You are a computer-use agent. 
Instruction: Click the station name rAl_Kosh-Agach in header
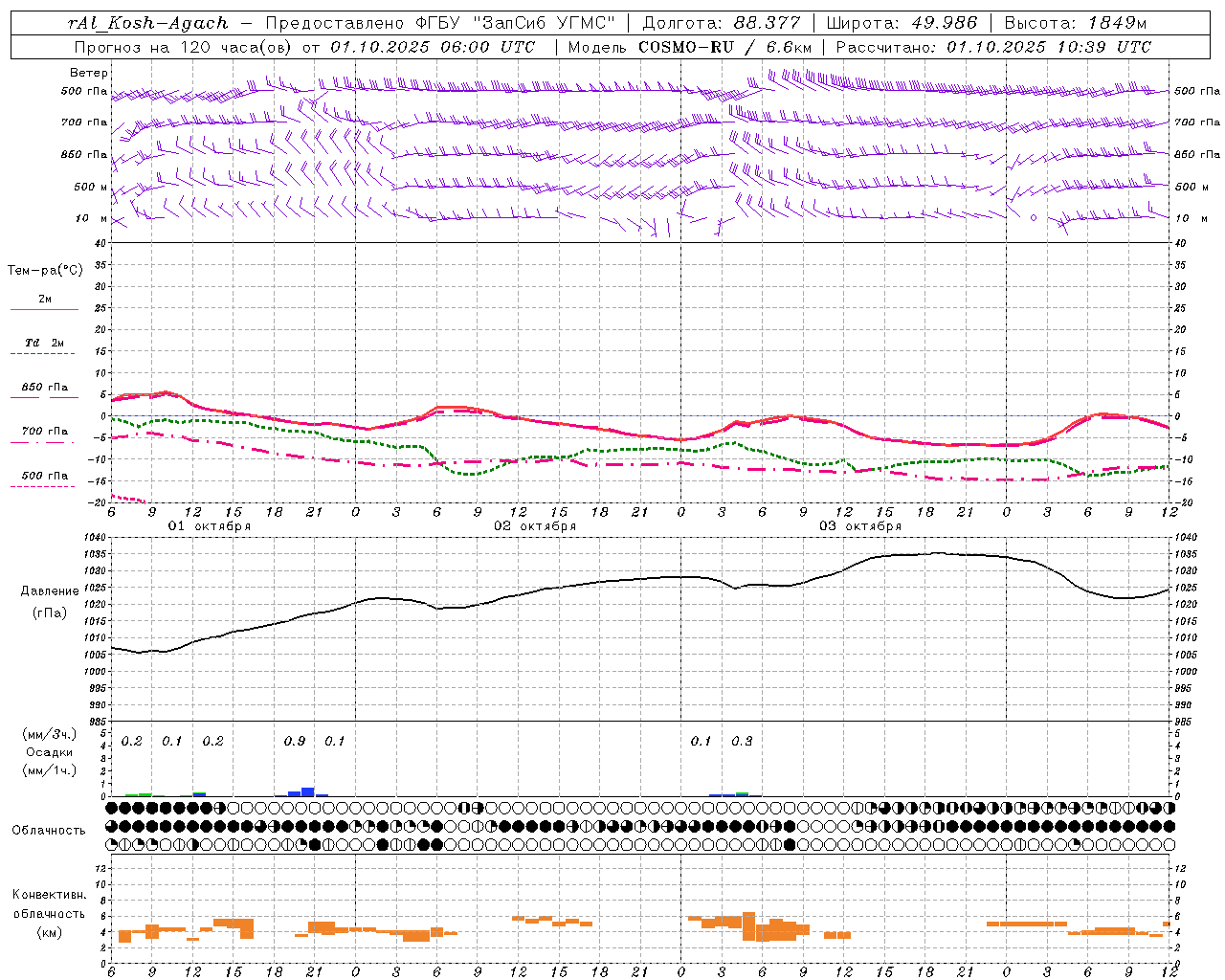tap(148, 23)
